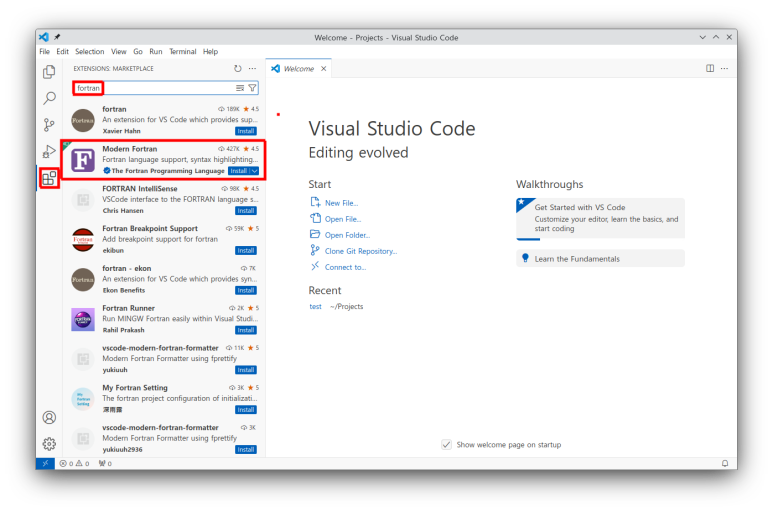Click the fortran extension search field
Screen dimensions: 773x512
pyautogui.click(x=166, y=88)
